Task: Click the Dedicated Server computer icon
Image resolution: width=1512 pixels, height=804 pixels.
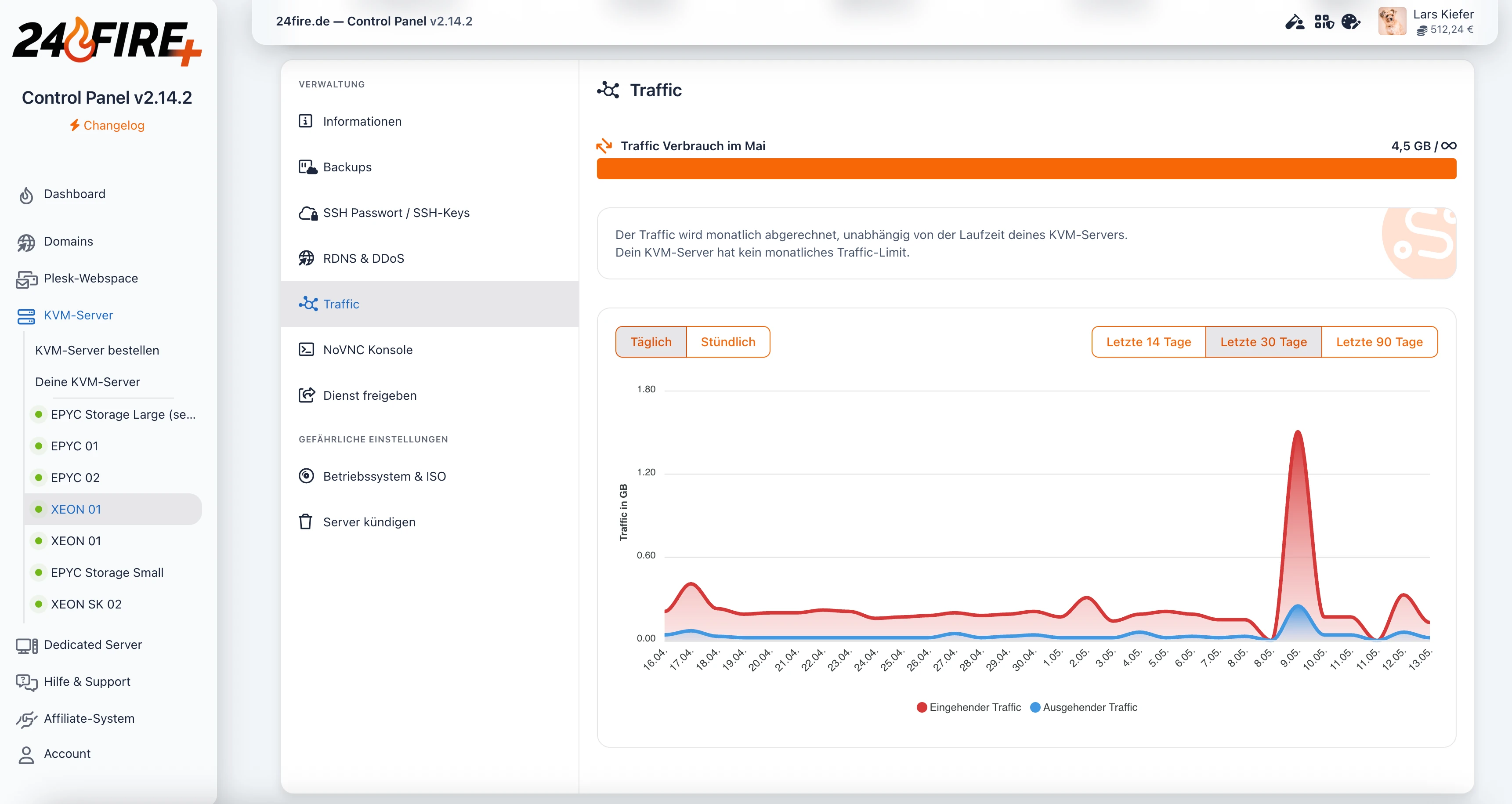Action: pyautogui.click(x=26, y=645)
